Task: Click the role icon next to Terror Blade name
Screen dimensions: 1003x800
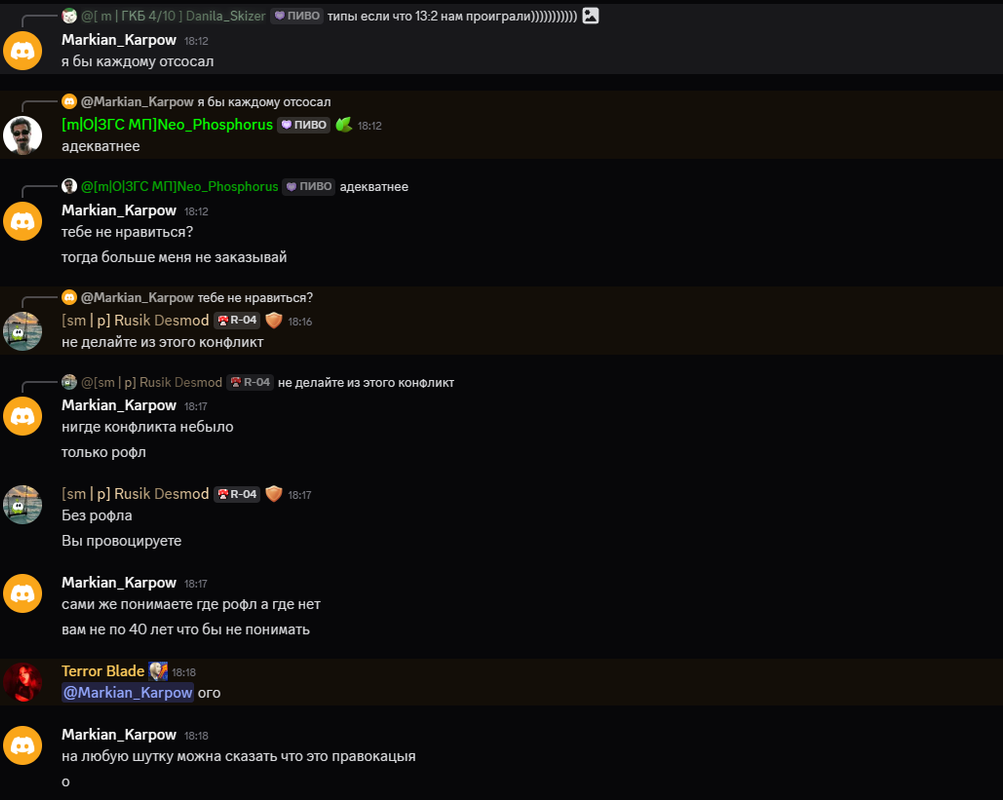Action: 158,671
